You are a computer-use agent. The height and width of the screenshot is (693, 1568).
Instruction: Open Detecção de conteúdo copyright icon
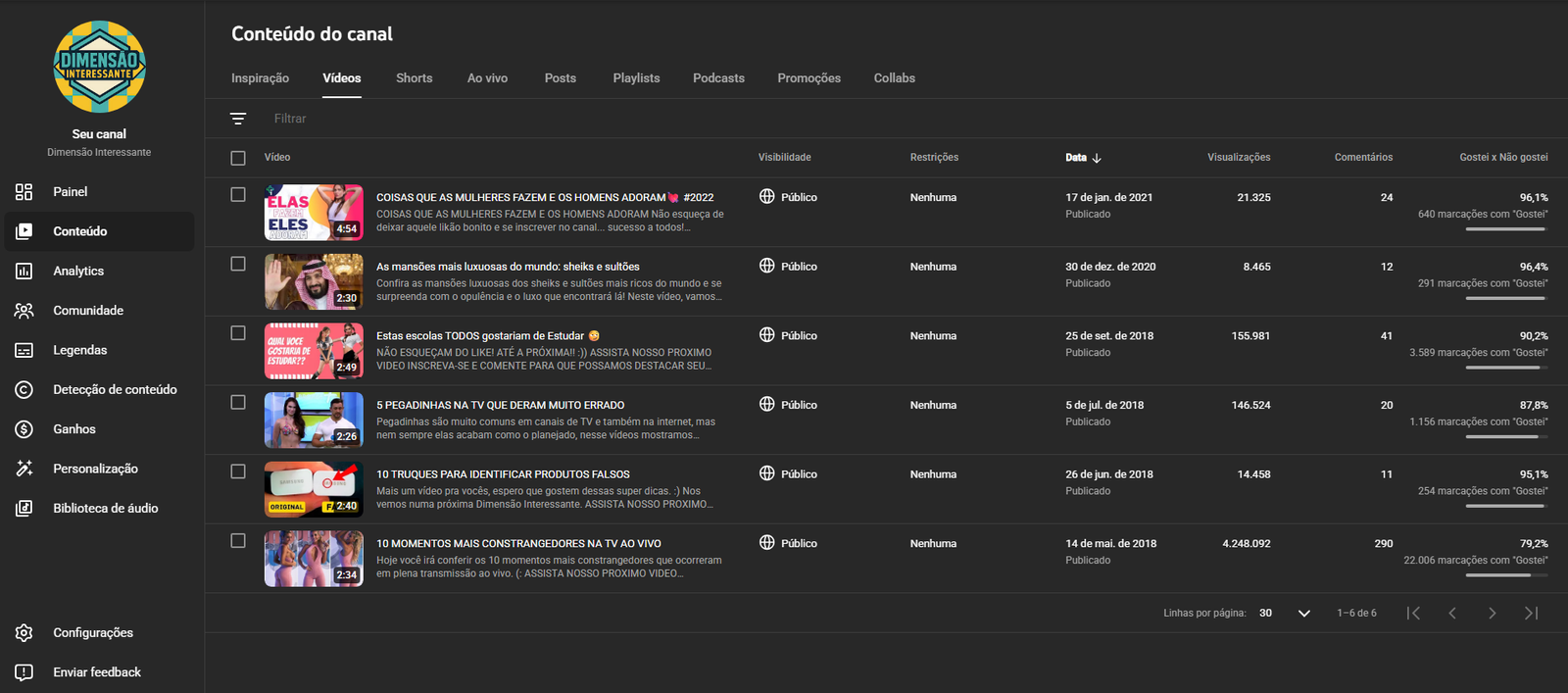(24, 390)
